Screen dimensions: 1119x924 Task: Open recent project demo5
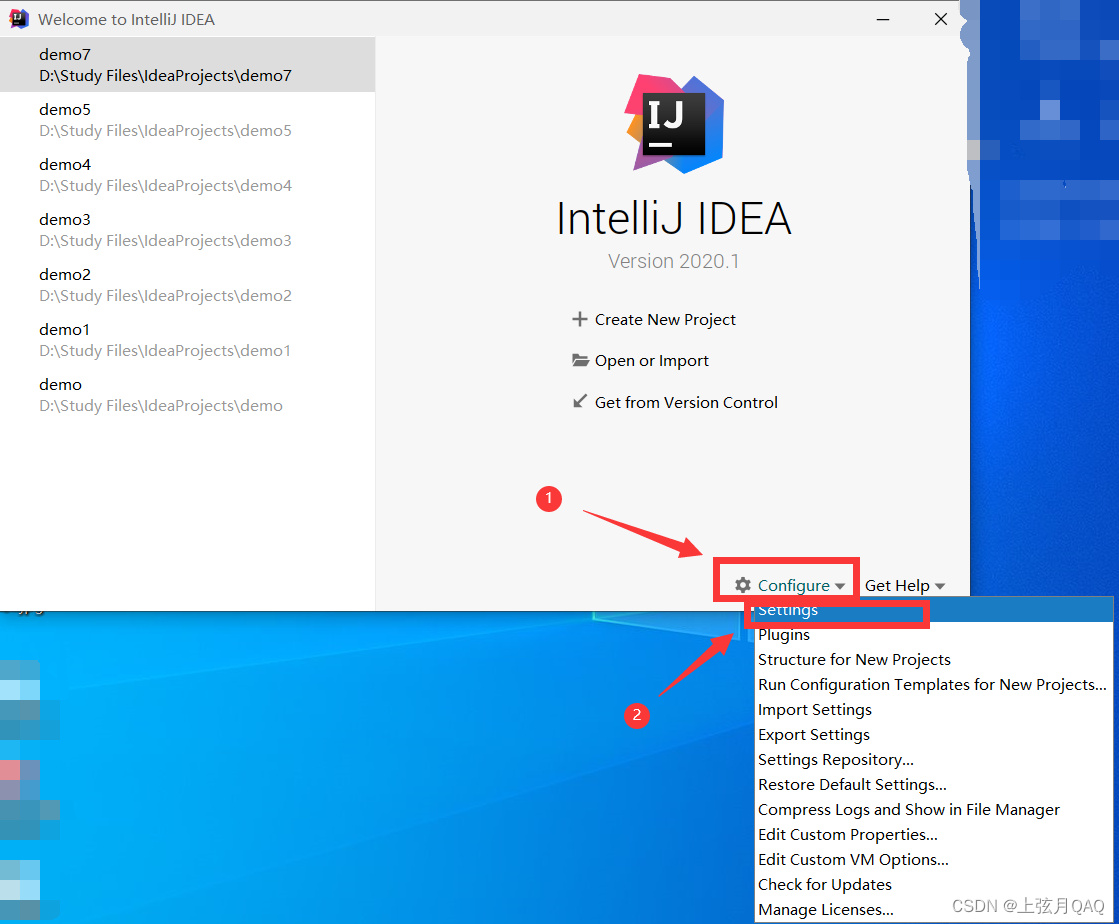click(x=187, y=119)
